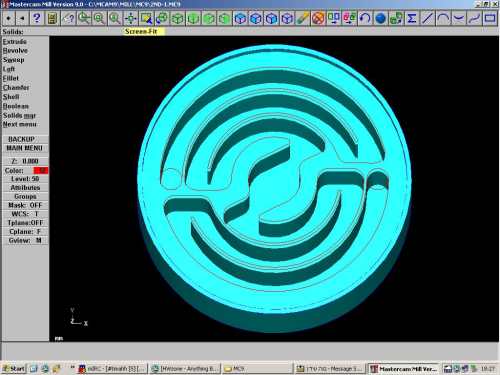Click the Cplane: F button

pos(25,231)
